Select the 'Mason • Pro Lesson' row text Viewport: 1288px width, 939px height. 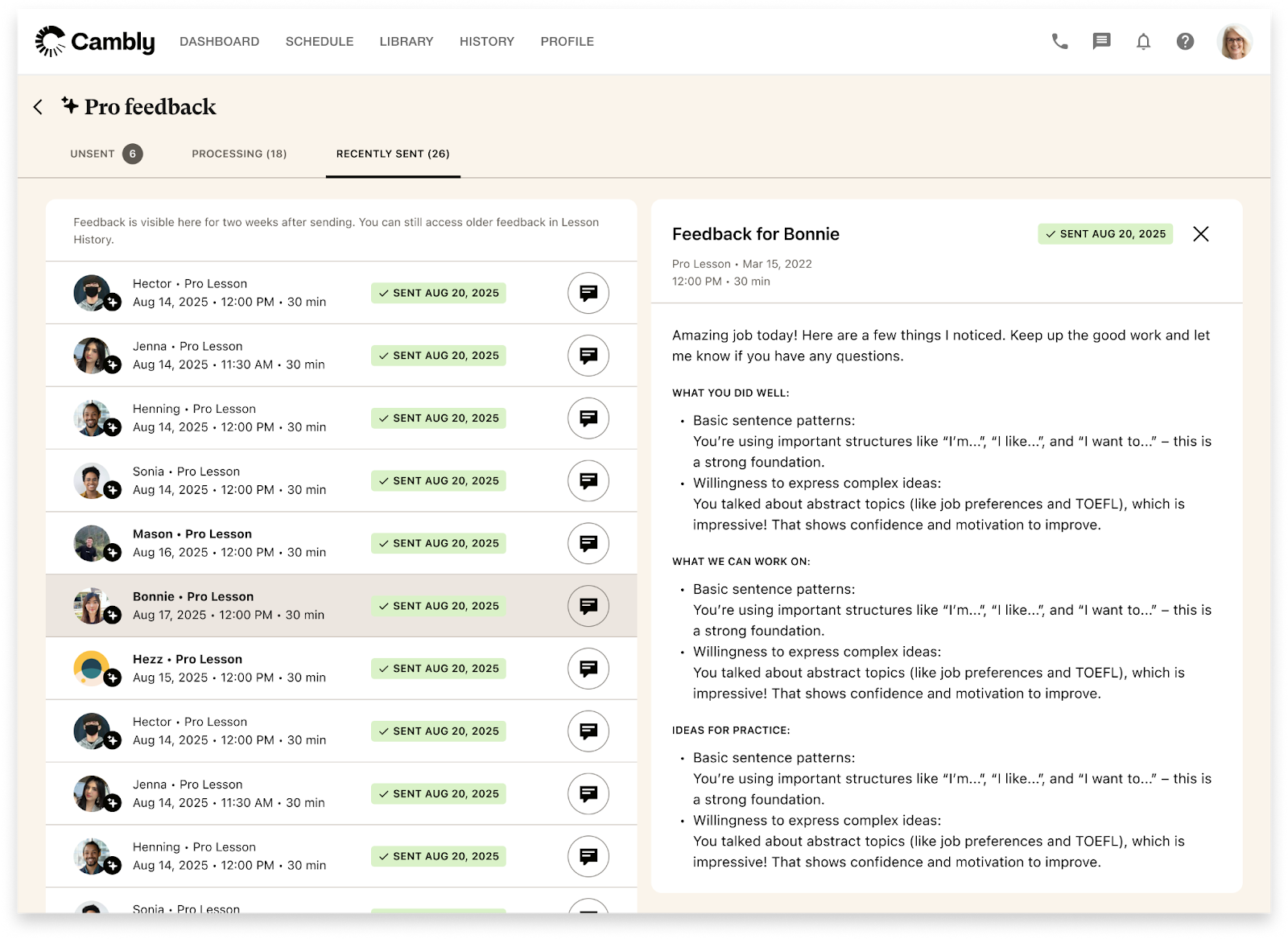(192, 534)
